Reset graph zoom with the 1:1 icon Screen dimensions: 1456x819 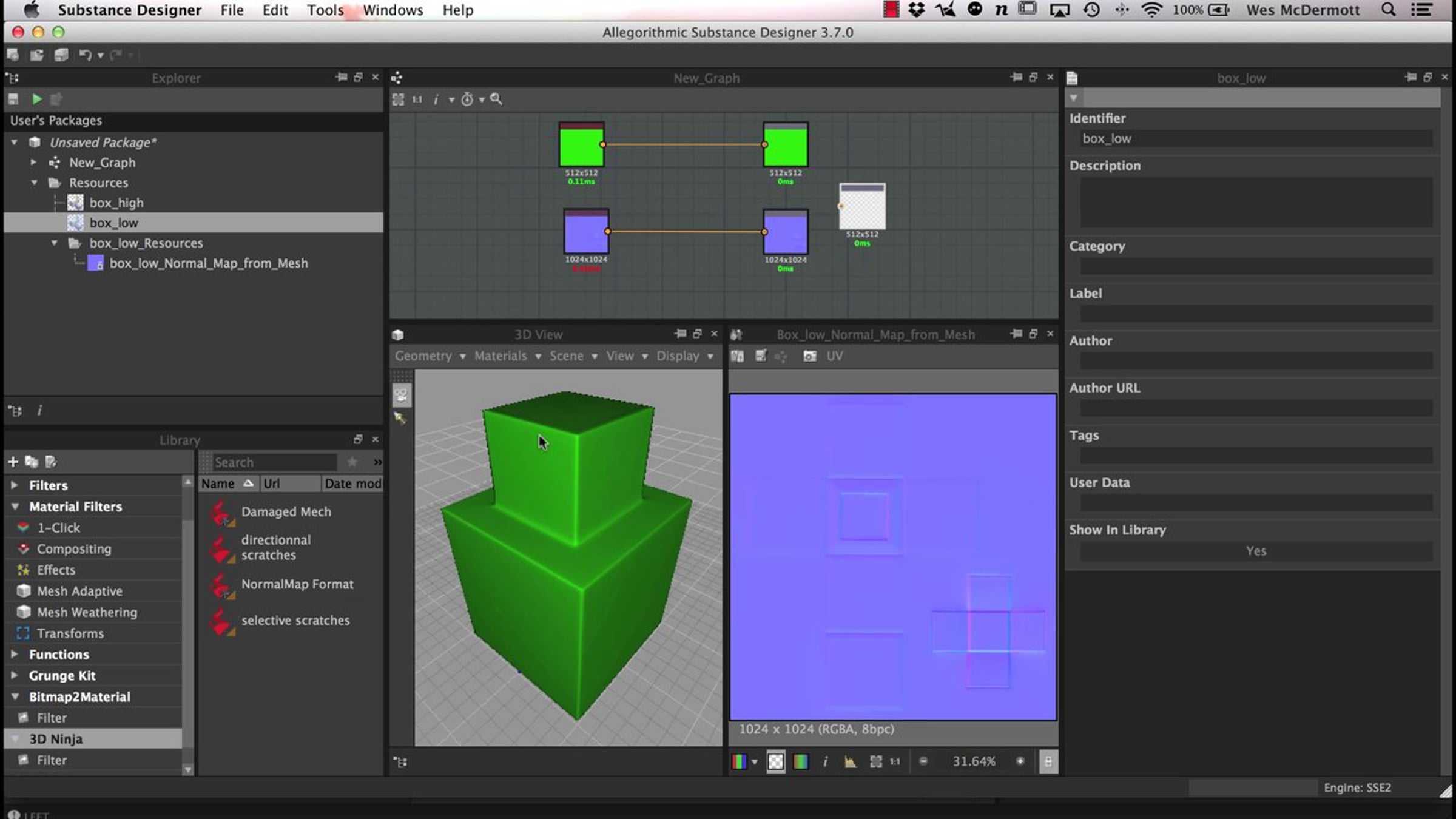pos(417,99)
